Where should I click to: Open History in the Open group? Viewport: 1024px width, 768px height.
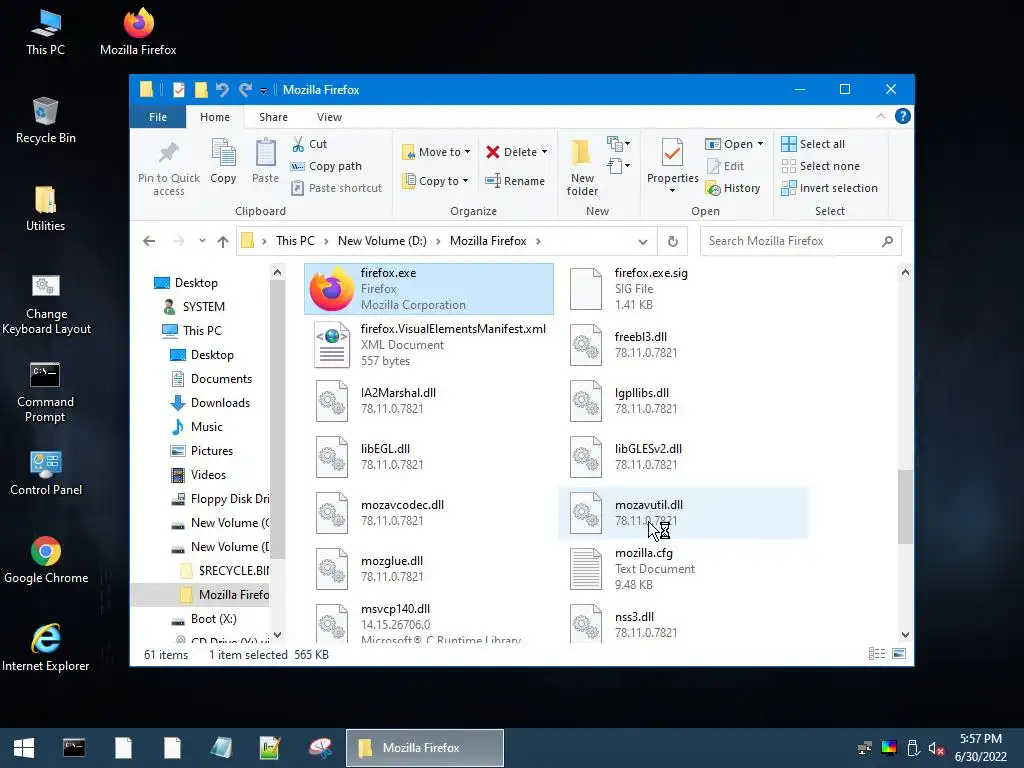click(733, 188)
